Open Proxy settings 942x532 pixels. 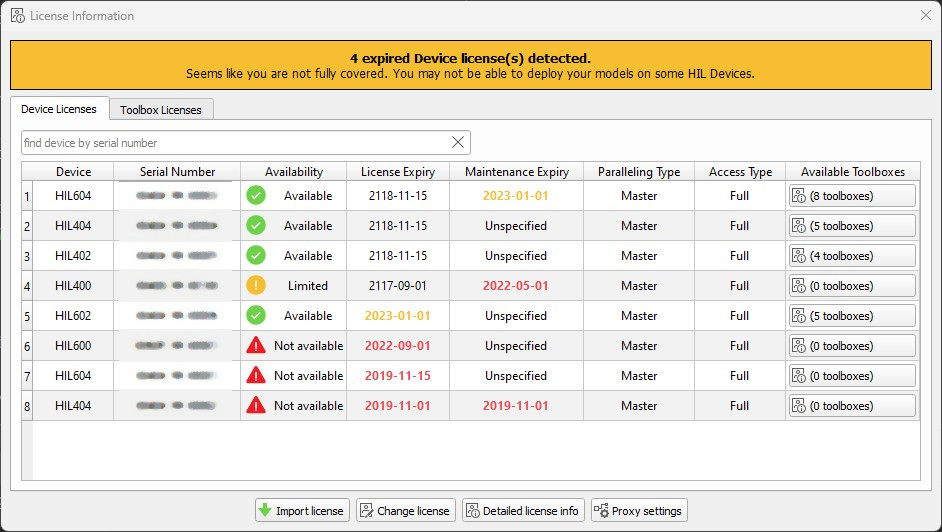639,511
